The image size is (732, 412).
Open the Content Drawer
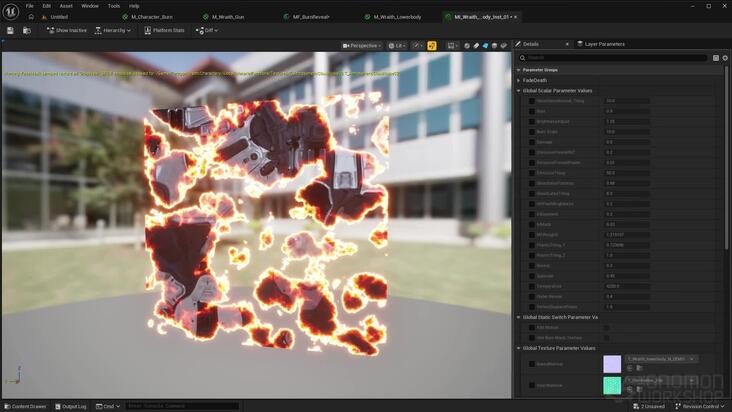25,406
